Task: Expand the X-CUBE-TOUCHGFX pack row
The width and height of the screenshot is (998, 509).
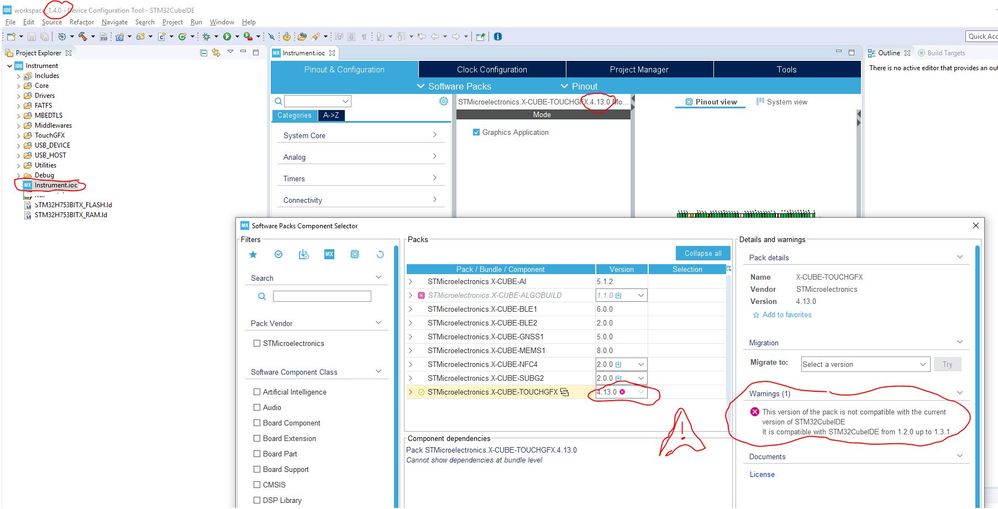Action: click(x=411, y=392)
